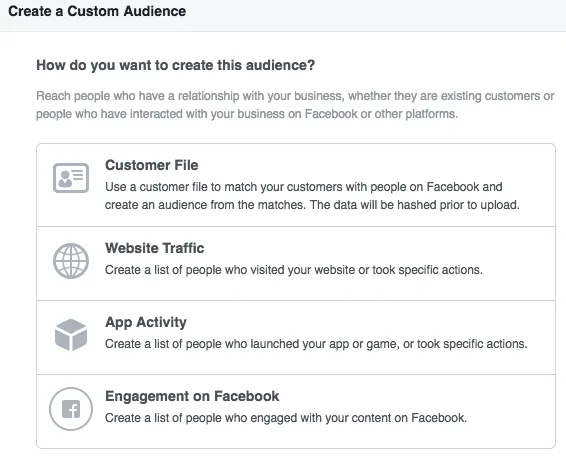Click the Customer File ID card icon
The width and height of the screenshot is (566, 460).
(x=71, y=178)
